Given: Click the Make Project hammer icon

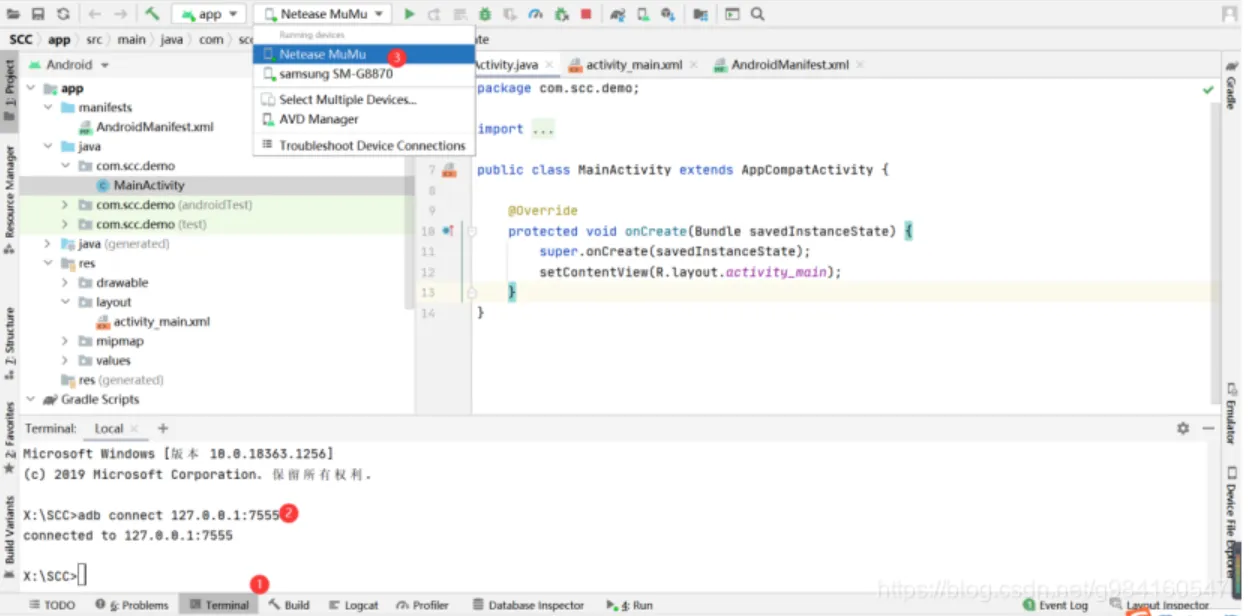Looking at the screenshot, I should tap(151, 14).
